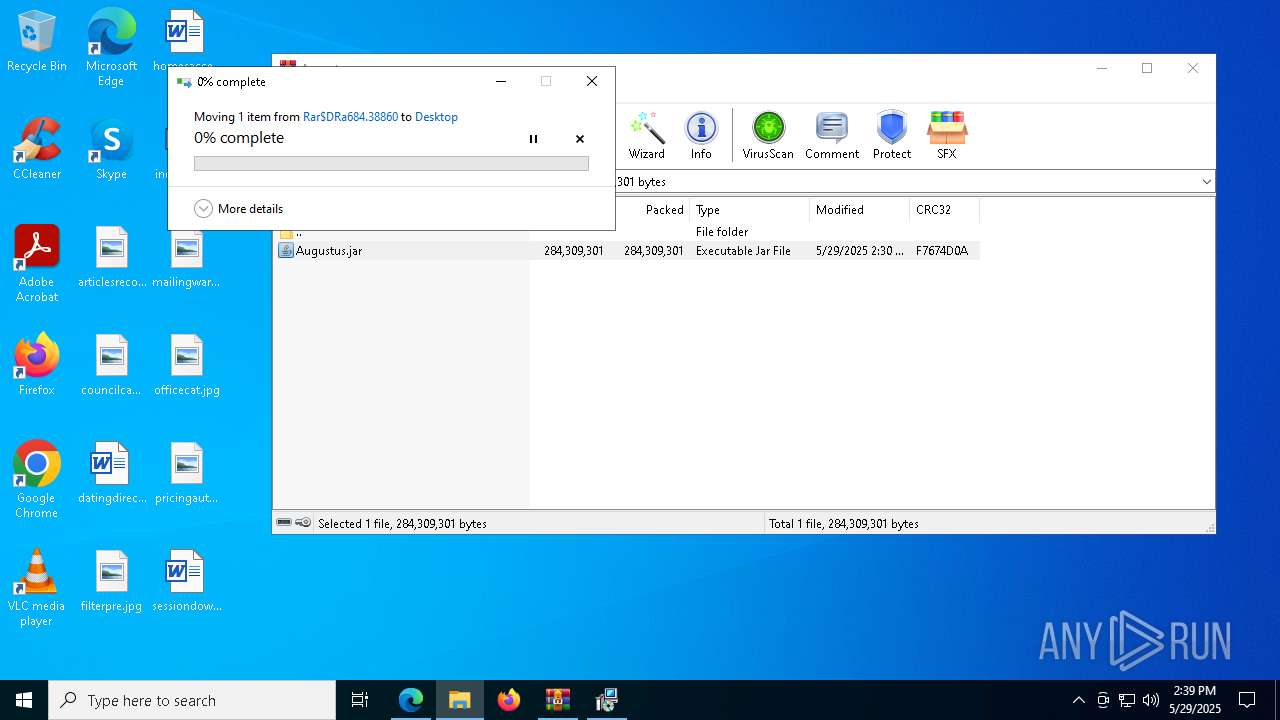1280x720 pixels.
Task: Select councilca image file on desktop
Action: pyautogui.click(x=112, y=365)
